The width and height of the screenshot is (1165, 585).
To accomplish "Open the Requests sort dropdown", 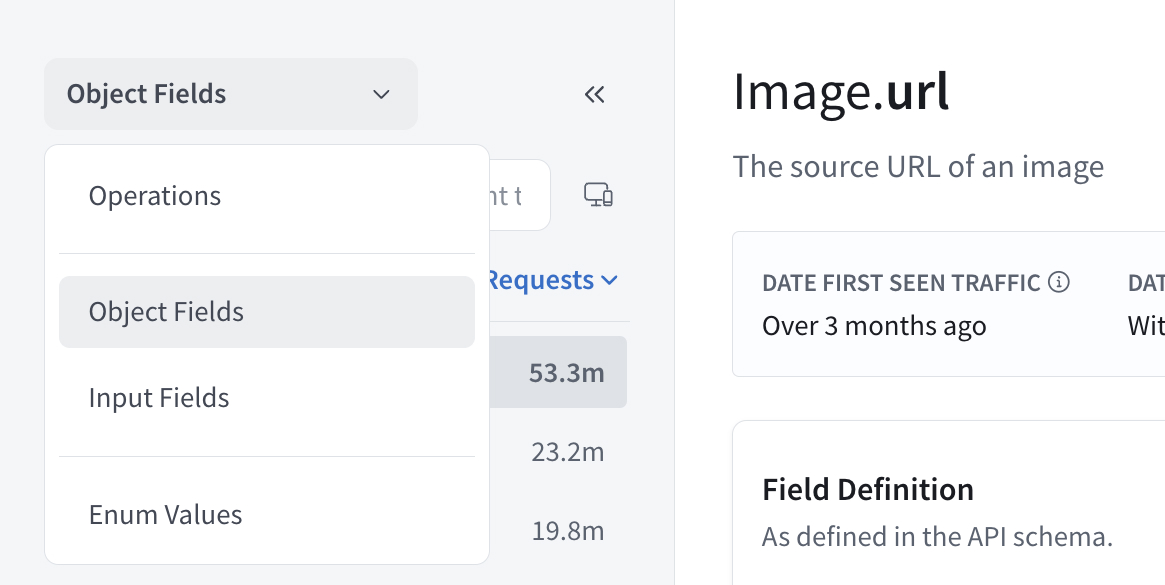I will [552, 281].
